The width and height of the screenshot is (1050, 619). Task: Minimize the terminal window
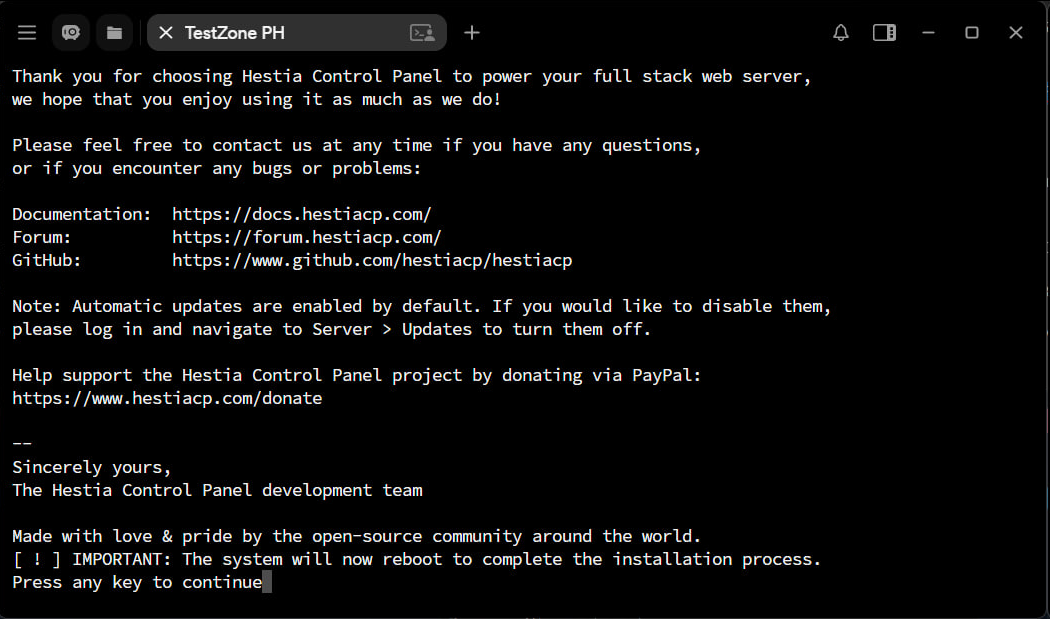pyautogui.click(x=929, y=33)
